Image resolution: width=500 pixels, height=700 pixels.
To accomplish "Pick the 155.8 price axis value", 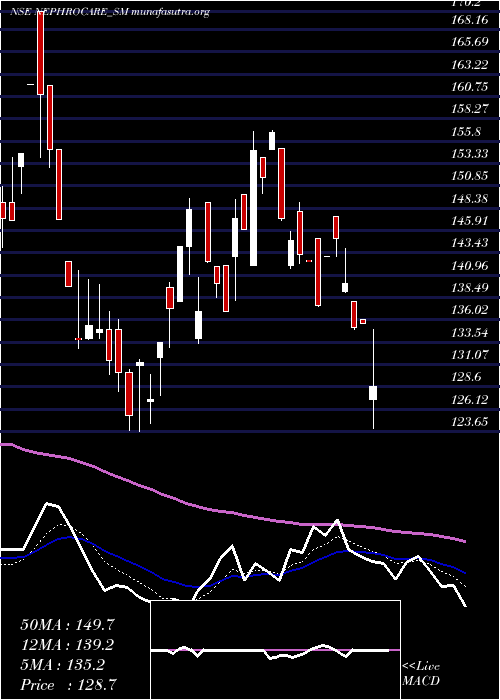I will [466, 132].
